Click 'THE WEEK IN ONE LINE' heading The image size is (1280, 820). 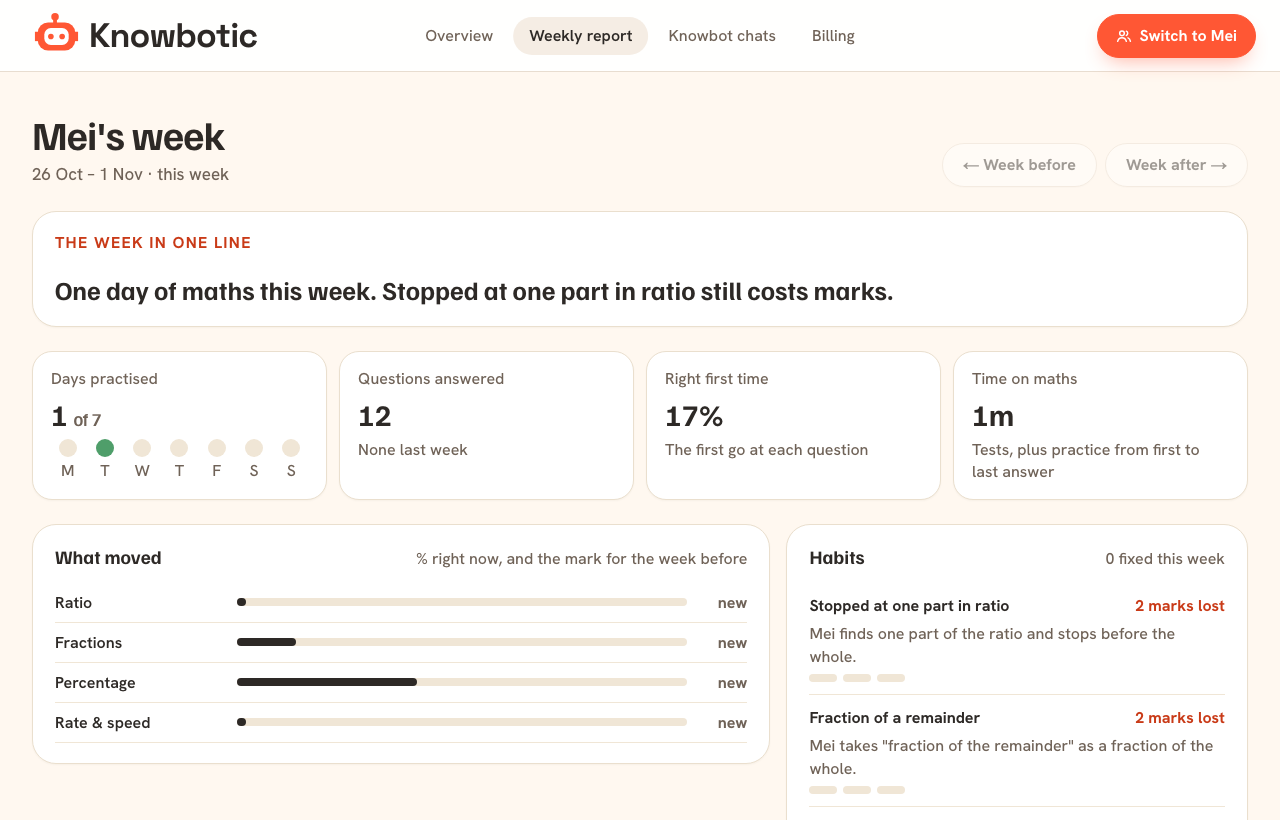tap(153, 243)
